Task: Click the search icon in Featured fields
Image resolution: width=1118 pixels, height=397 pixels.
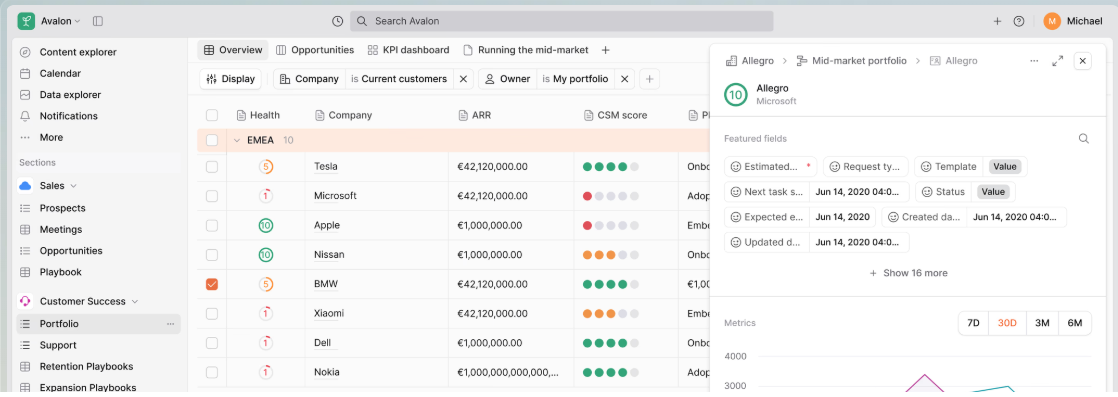Action: pos(1084,139)
